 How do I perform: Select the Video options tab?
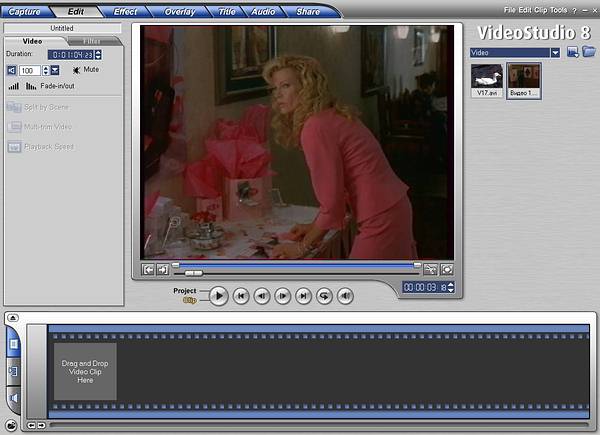33,41
